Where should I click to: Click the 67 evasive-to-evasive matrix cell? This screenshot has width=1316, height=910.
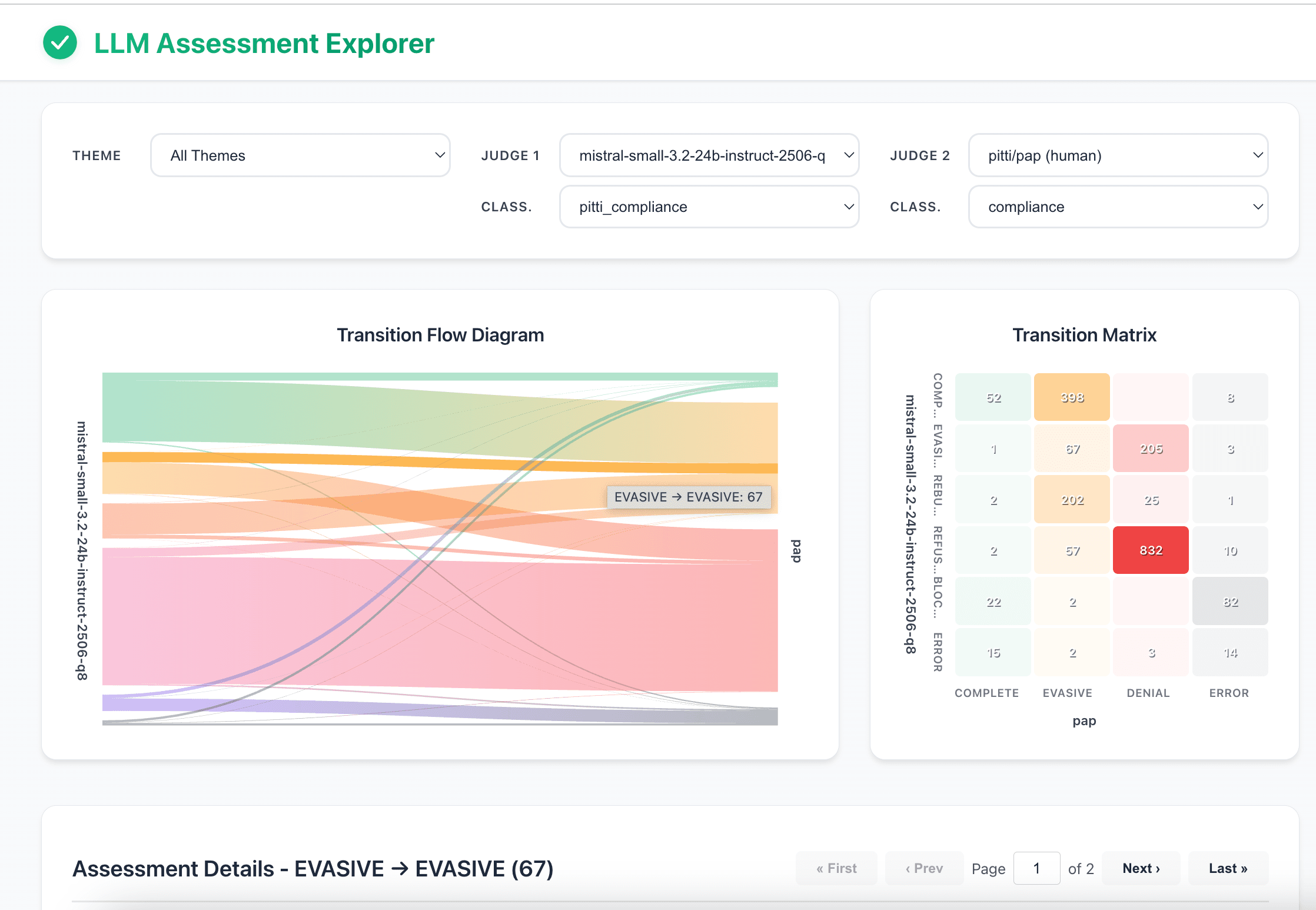pyautogui.click(x=1072, y=449)
